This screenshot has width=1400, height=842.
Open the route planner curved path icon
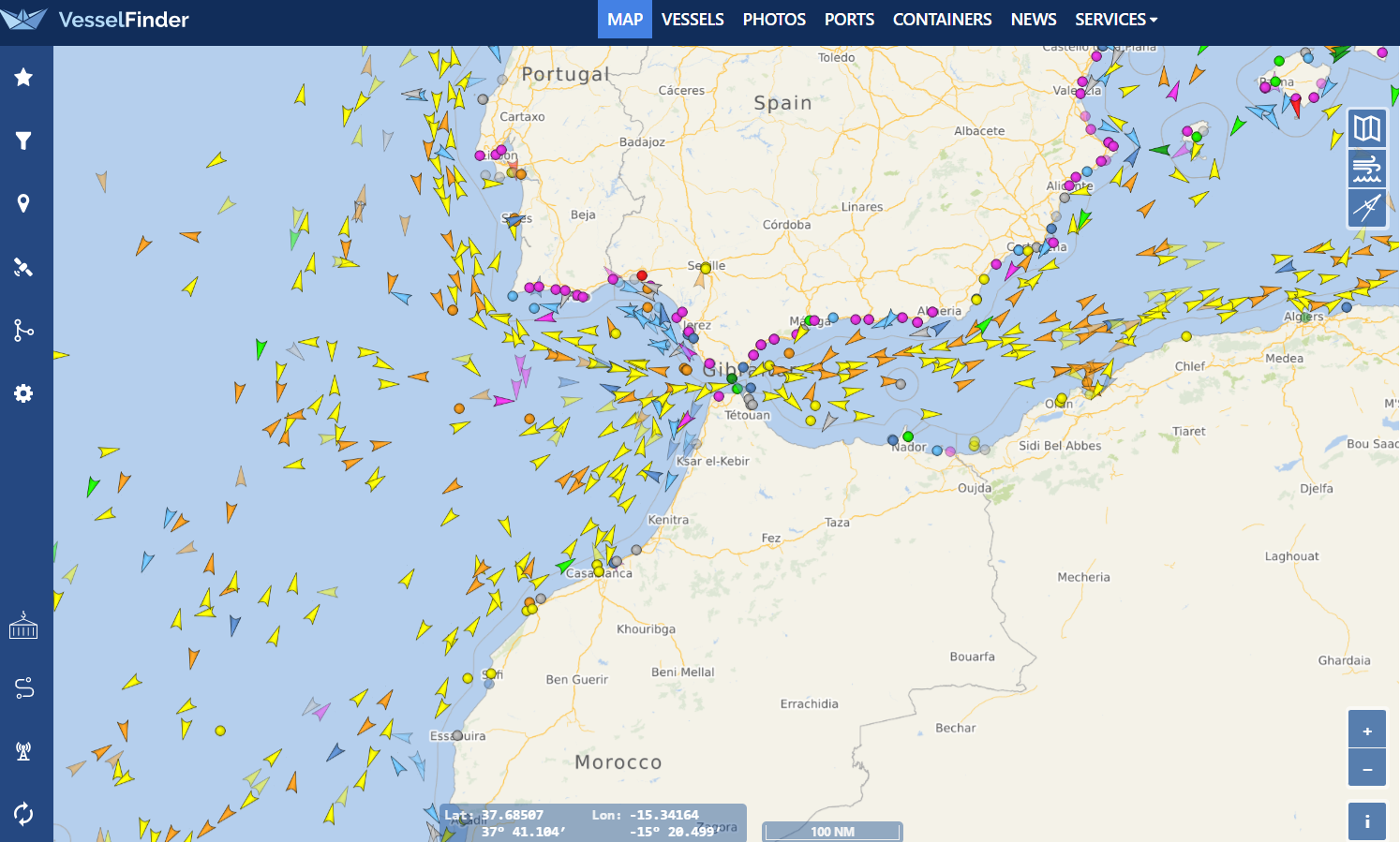pos(23,688)
